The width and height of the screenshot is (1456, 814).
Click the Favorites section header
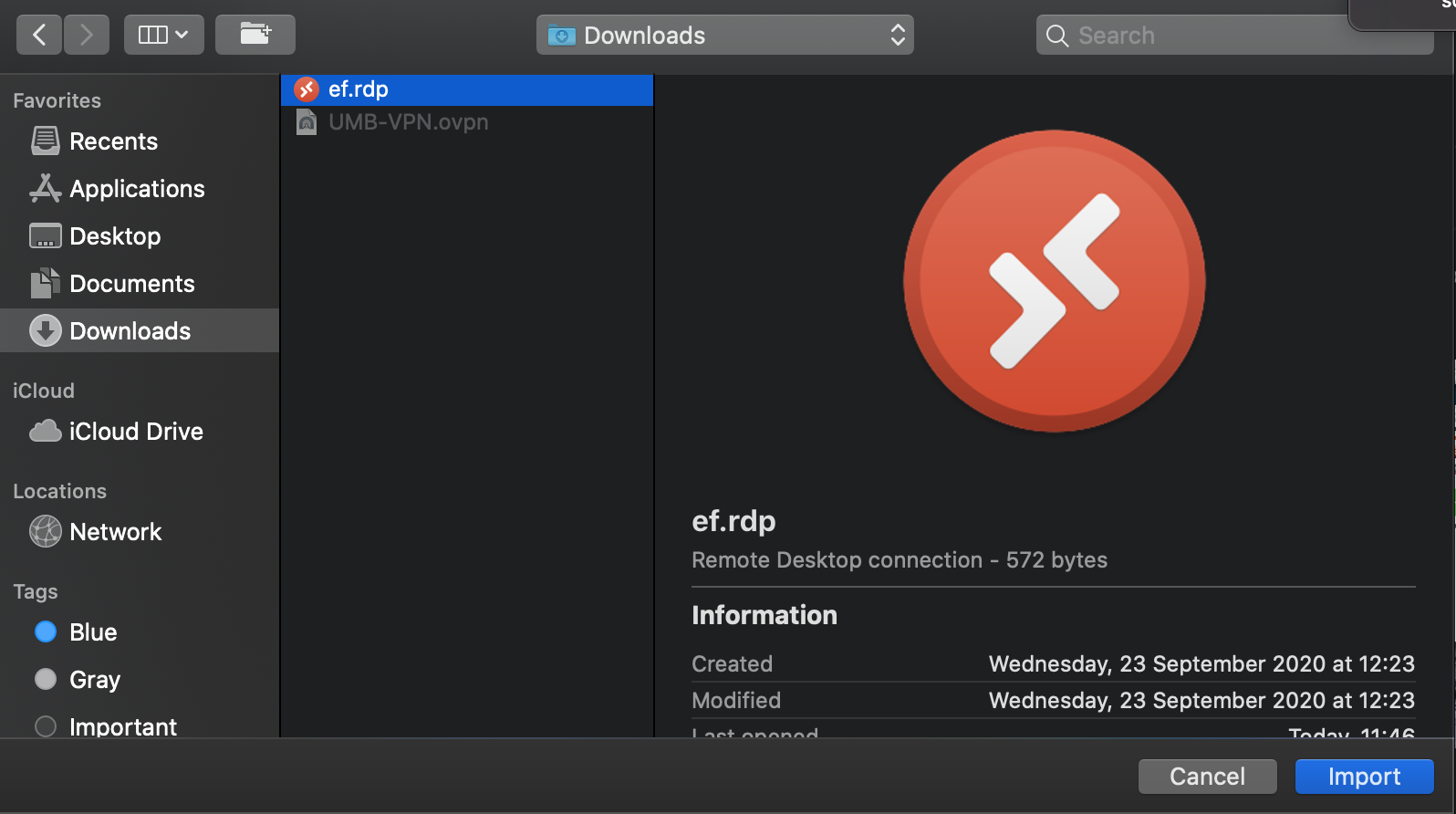click(x=57, y=100)
